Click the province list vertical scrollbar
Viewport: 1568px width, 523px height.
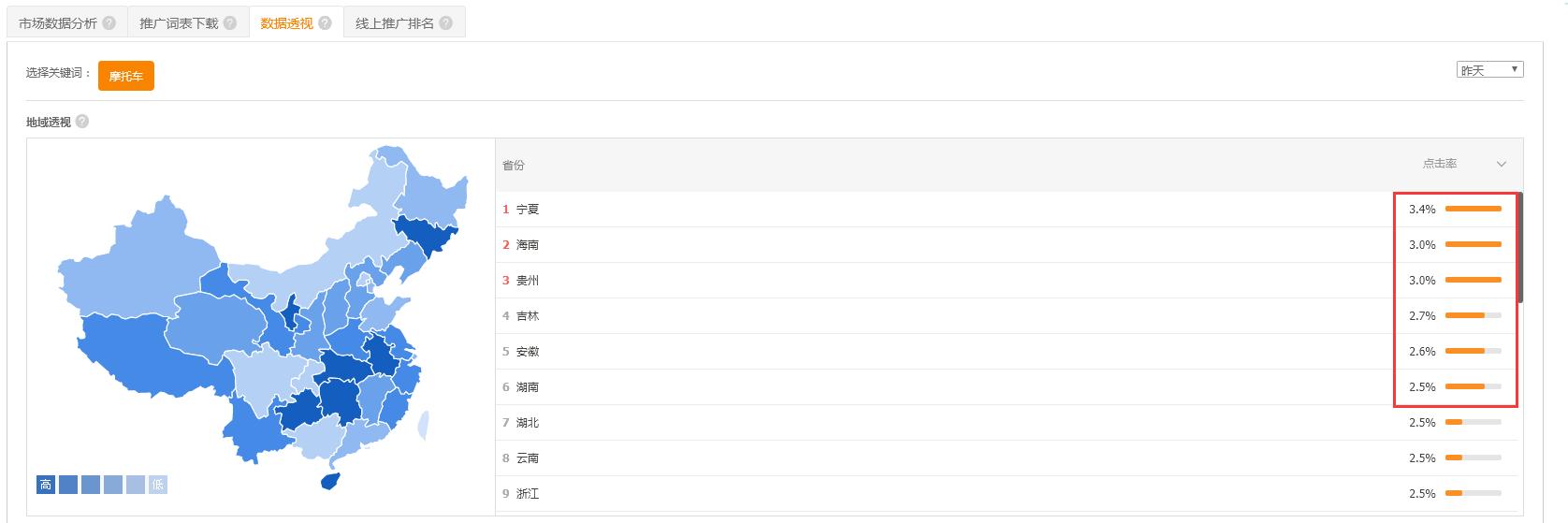pyautogui.click(x=1520, y=248)
